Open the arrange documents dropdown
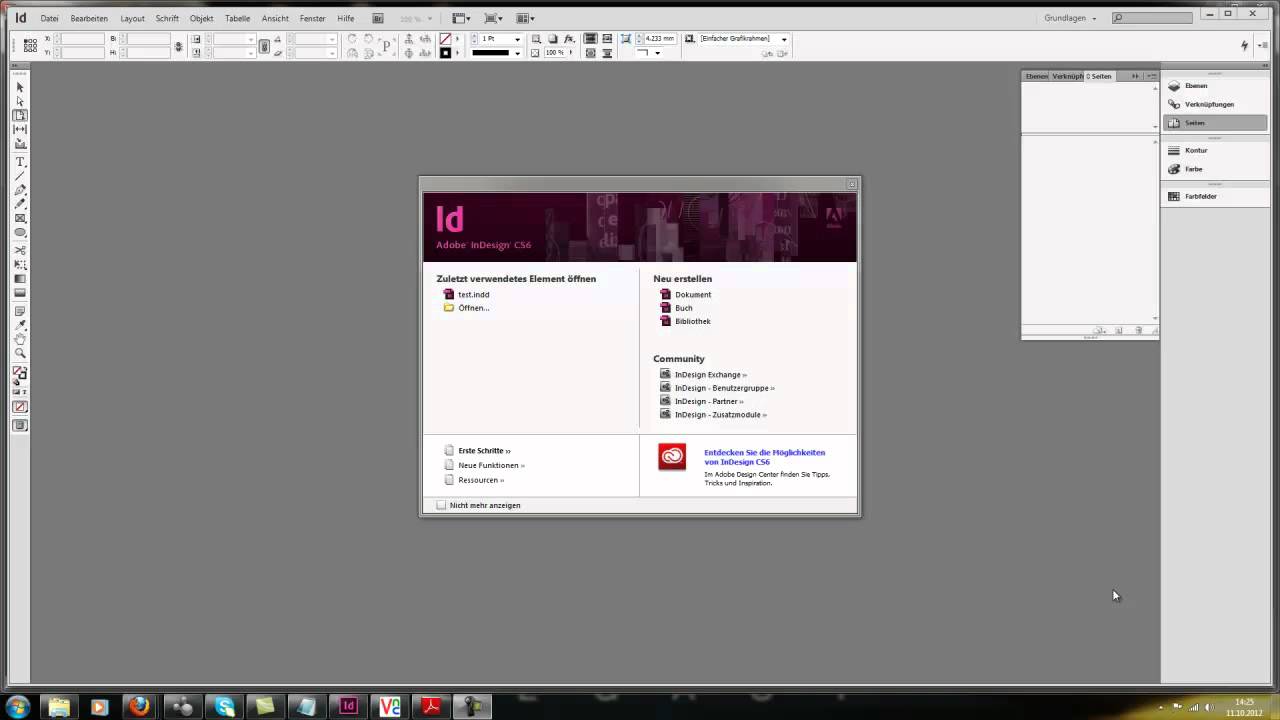 [x=526, y=18]
